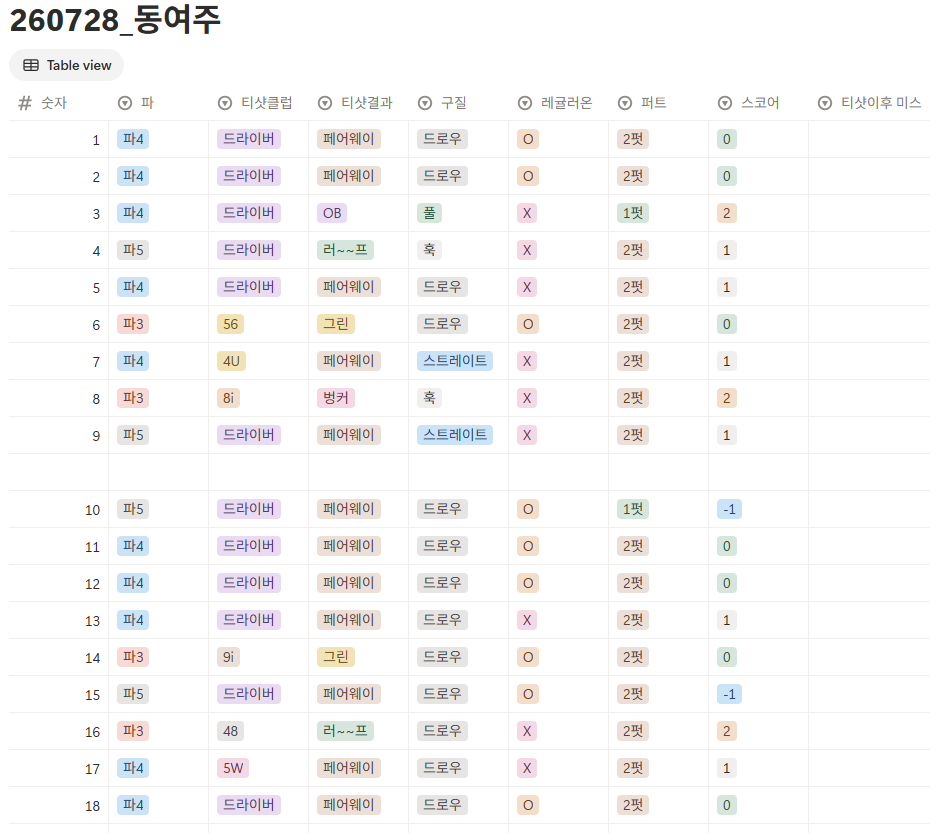Select the 5W club tag in row 17

click(233, 768)
